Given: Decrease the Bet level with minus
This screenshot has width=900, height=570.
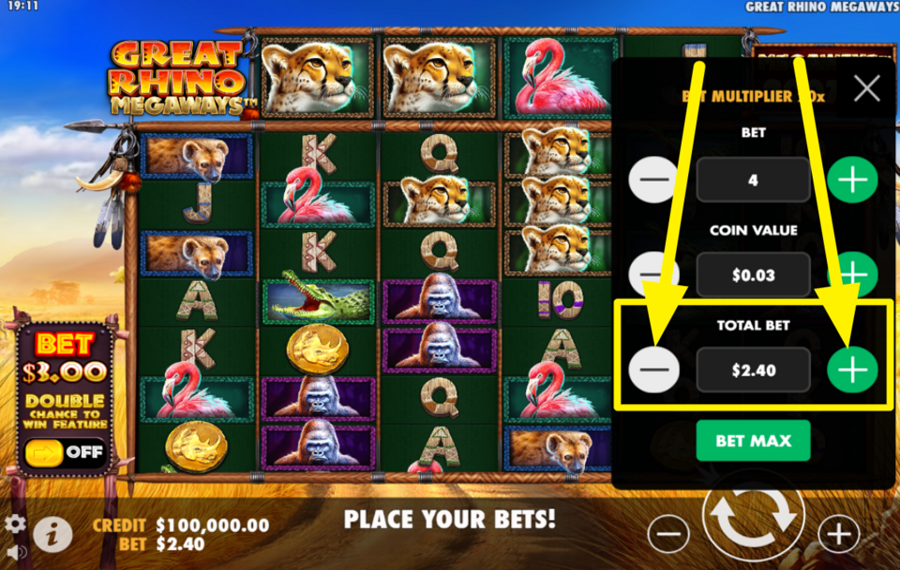Looking at the screenshot, I should [654, 180].
